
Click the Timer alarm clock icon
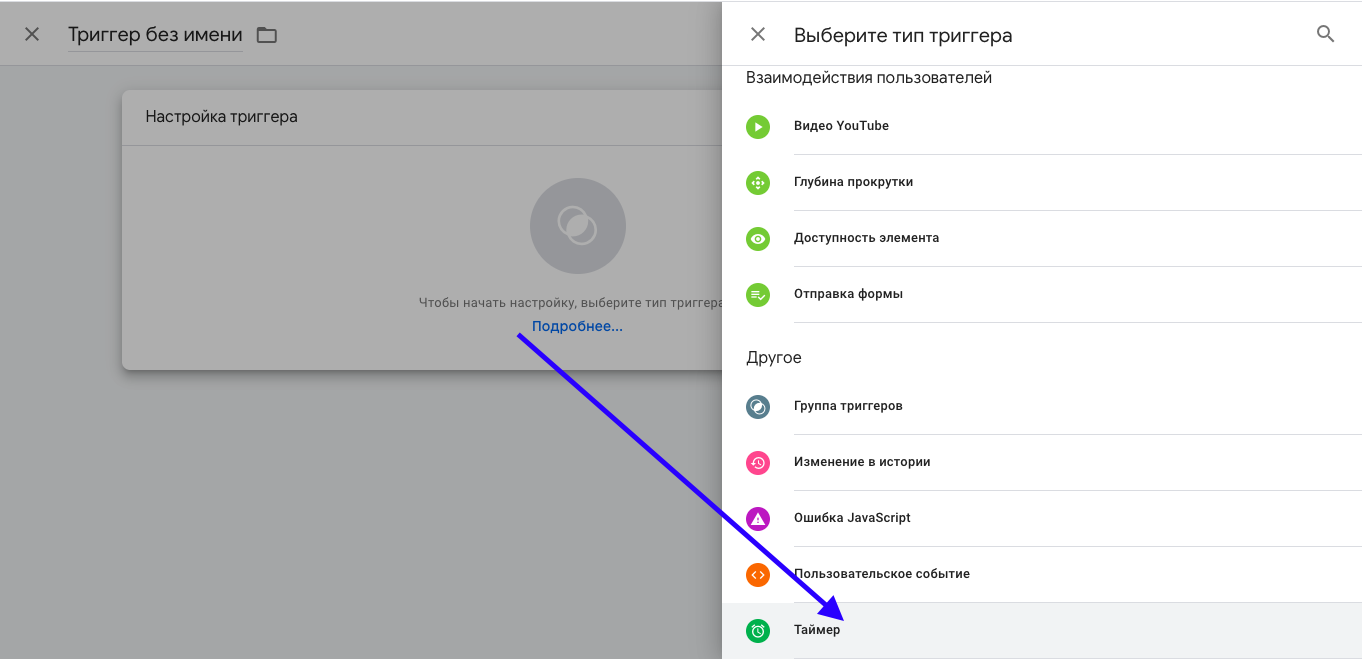coord(758,631)
